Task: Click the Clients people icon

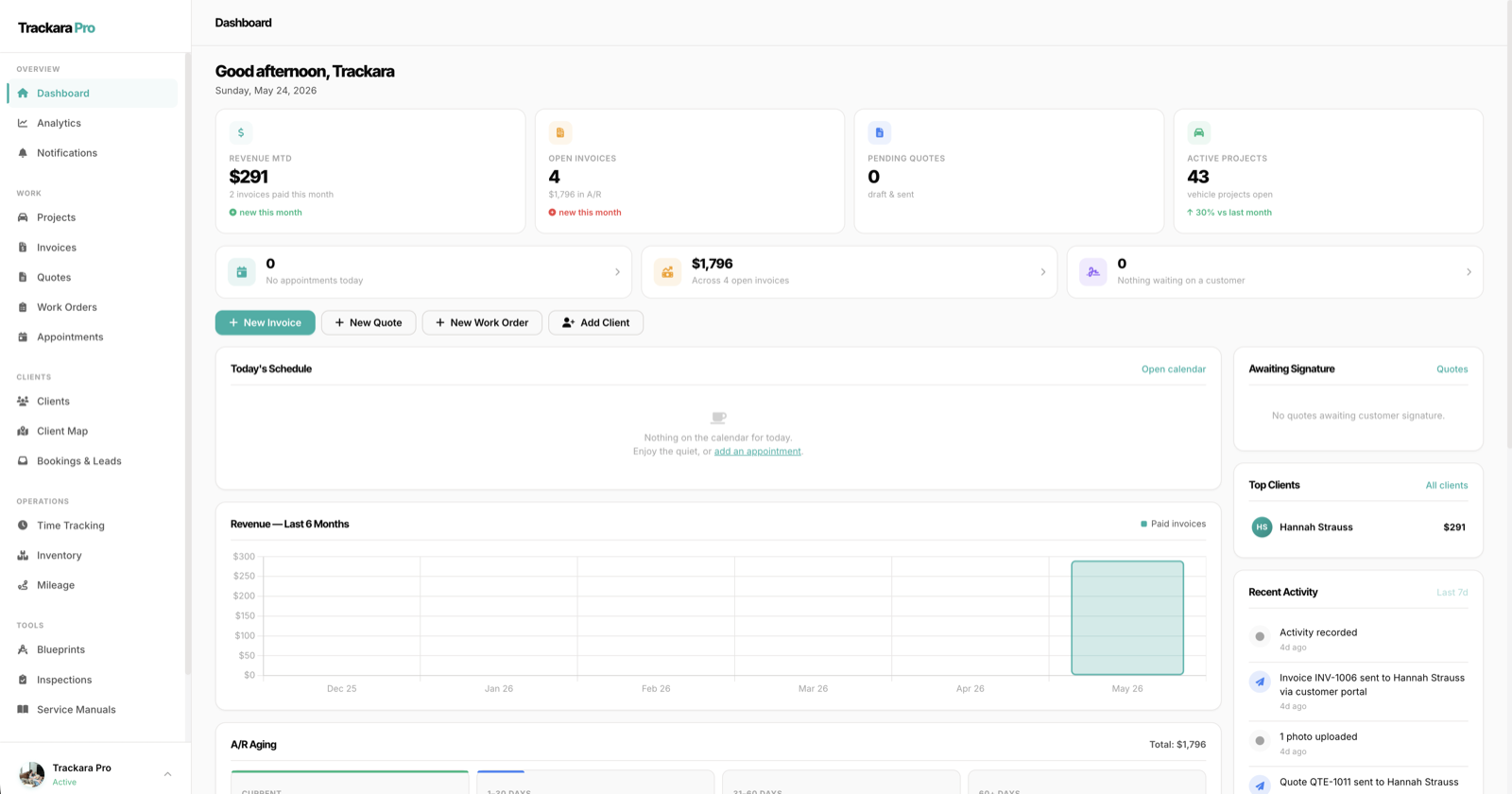Action: 23,401
